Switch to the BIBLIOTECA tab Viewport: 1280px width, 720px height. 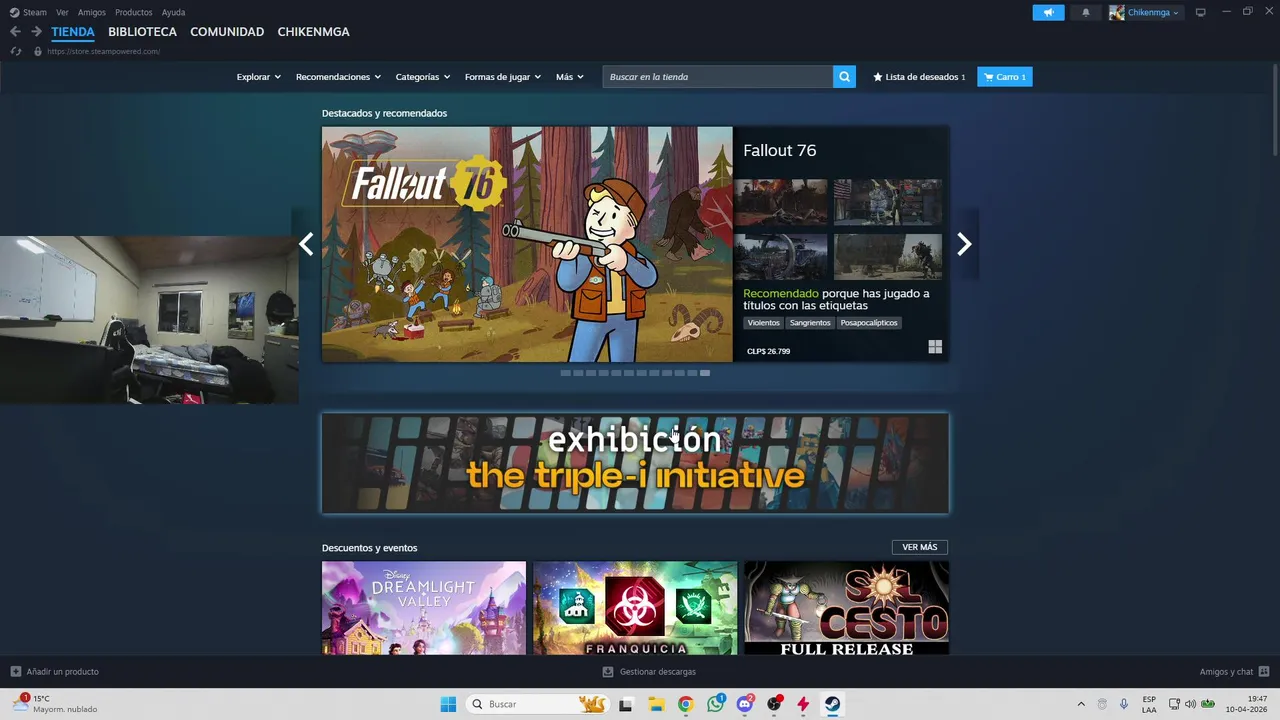click(x=142, y=32)
